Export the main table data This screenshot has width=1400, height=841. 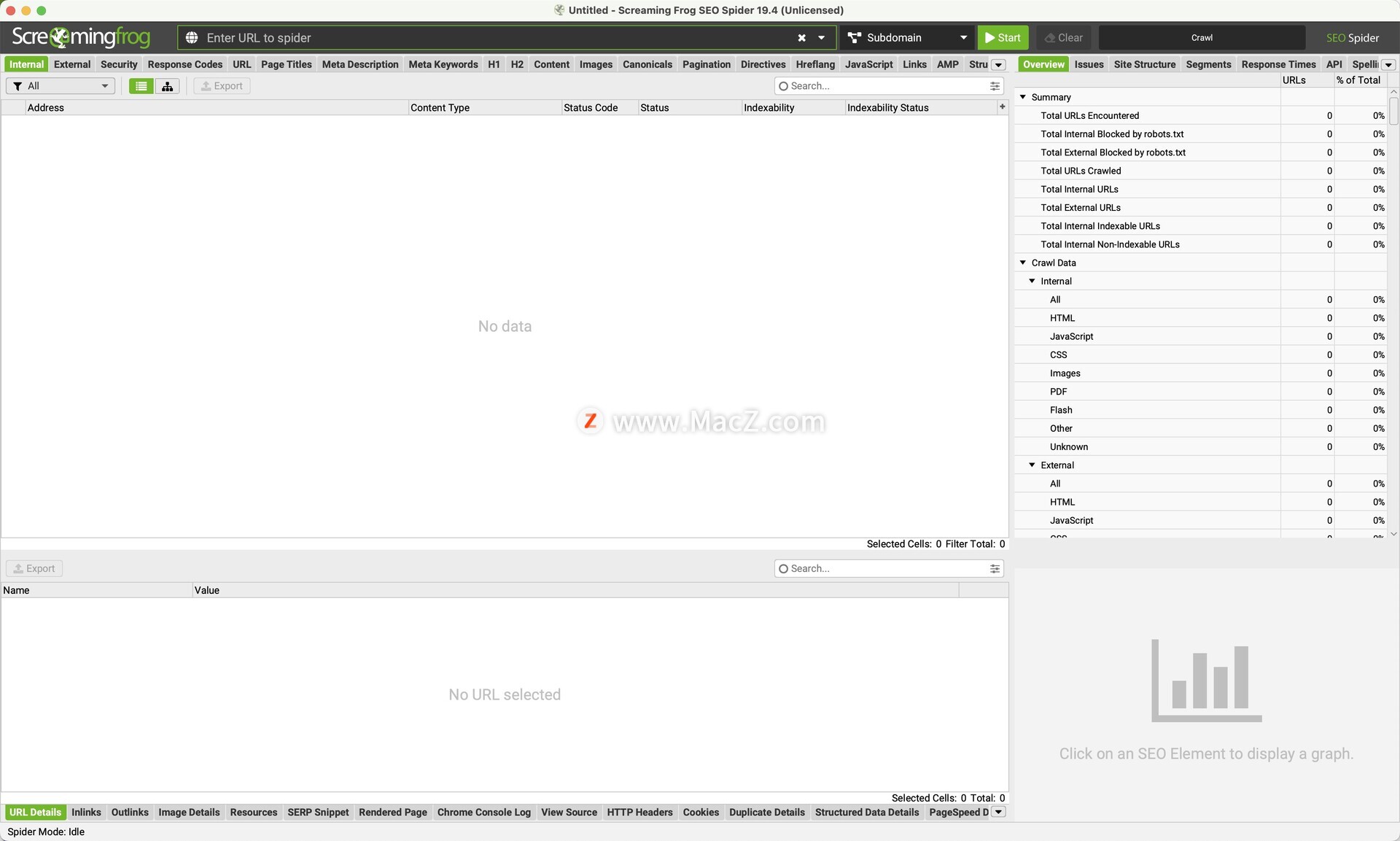(x=222, y=86)
